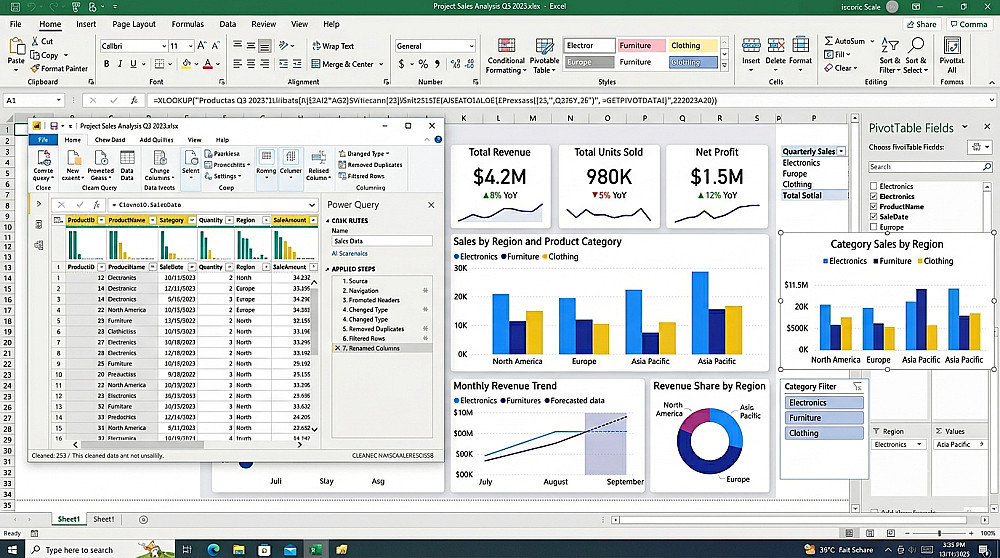Click the Share button
1000x558 pixels.
[922, 24]
